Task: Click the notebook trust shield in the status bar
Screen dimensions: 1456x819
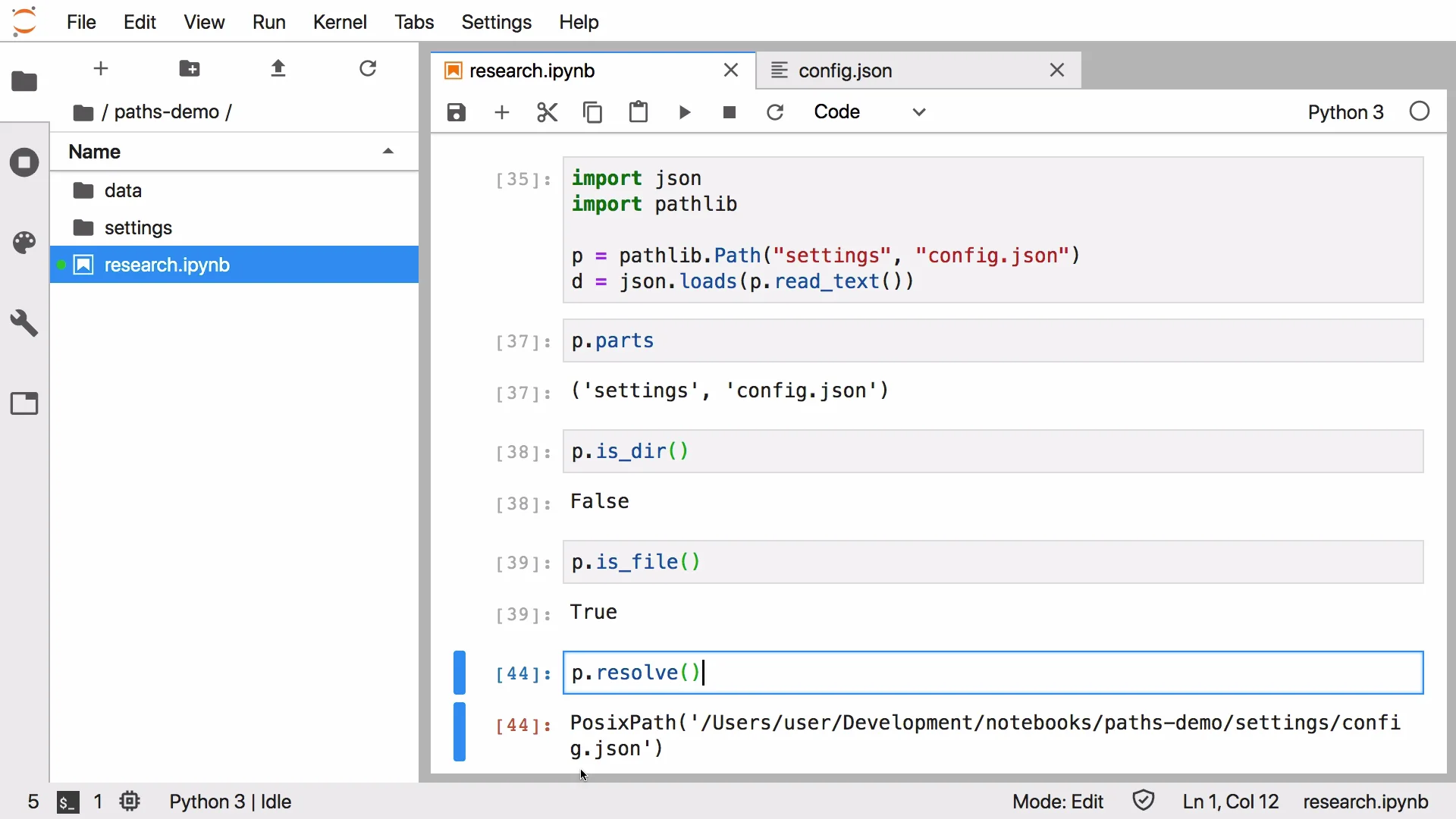Action: tap(1143, 801)
